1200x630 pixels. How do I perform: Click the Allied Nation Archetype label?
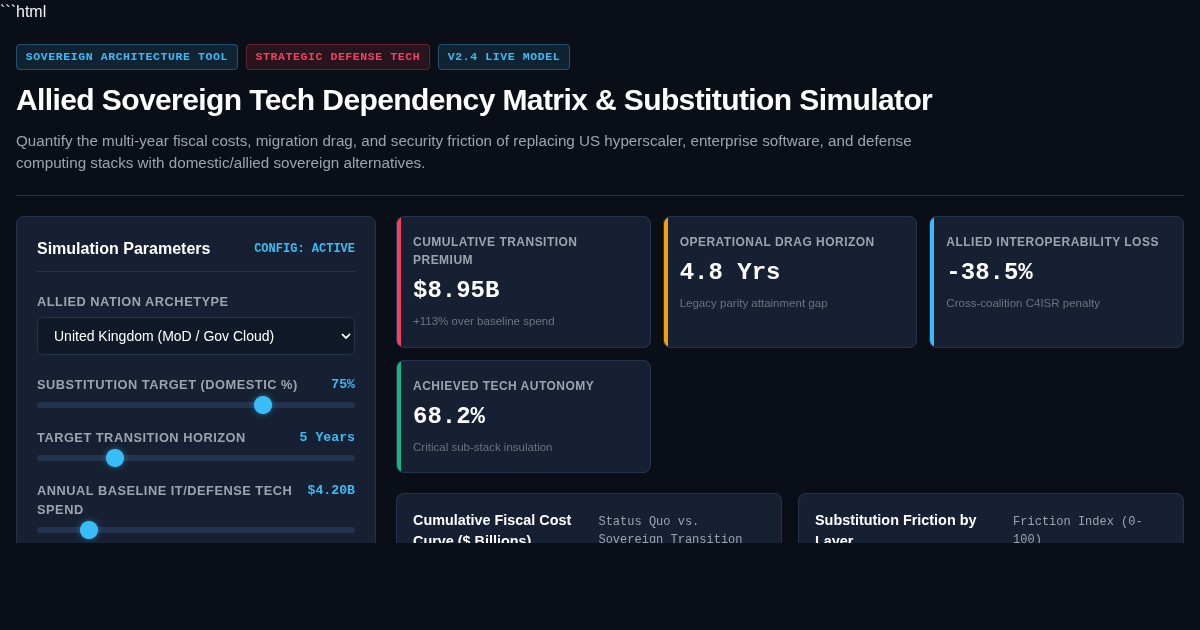pyautogui.click(x=133, y=302)
